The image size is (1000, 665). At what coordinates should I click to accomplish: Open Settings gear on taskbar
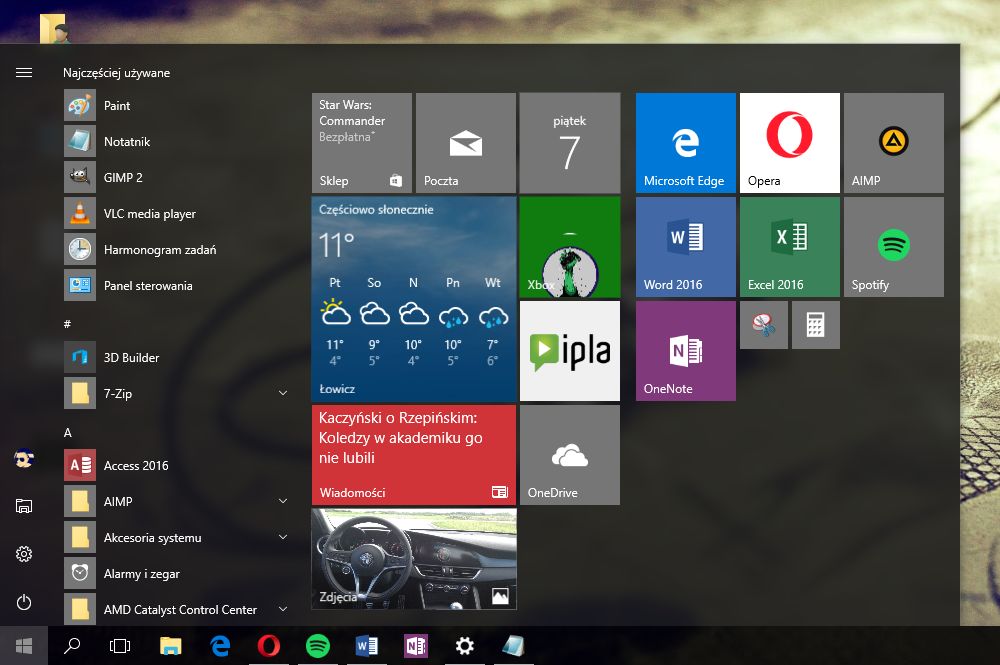click(x=464, y=646)
